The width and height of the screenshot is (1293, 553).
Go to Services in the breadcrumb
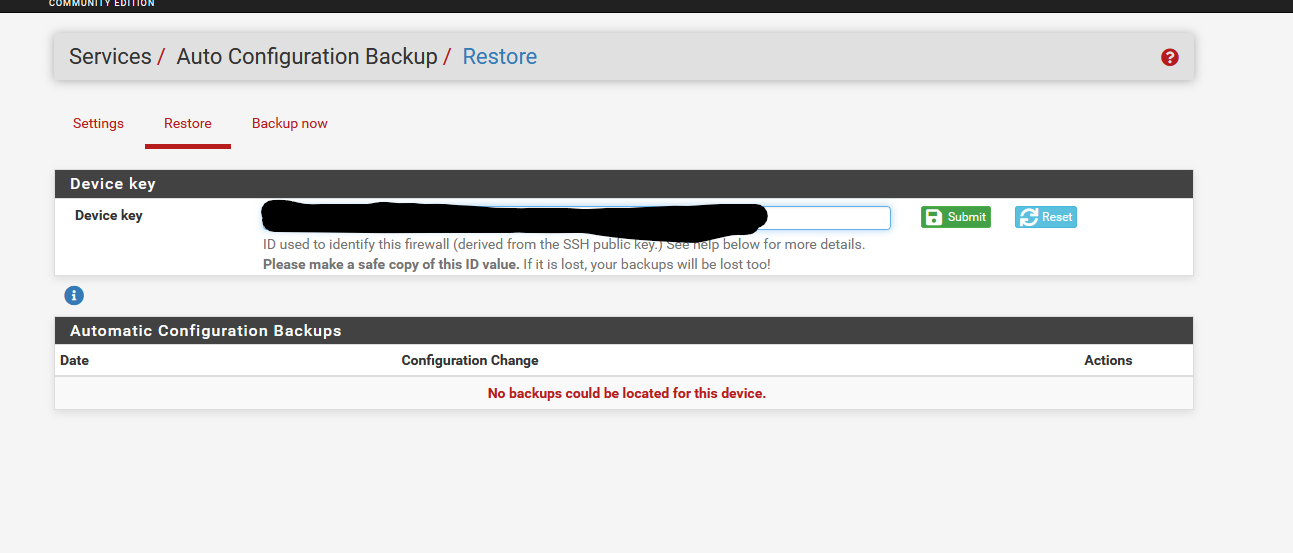click(x=110, y=57)
